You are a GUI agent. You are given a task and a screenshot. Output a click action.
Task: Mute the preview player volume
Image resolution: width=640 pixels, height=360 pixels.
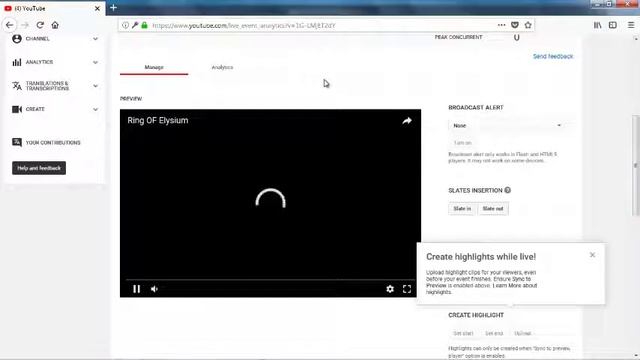click(x=154, y=289)
